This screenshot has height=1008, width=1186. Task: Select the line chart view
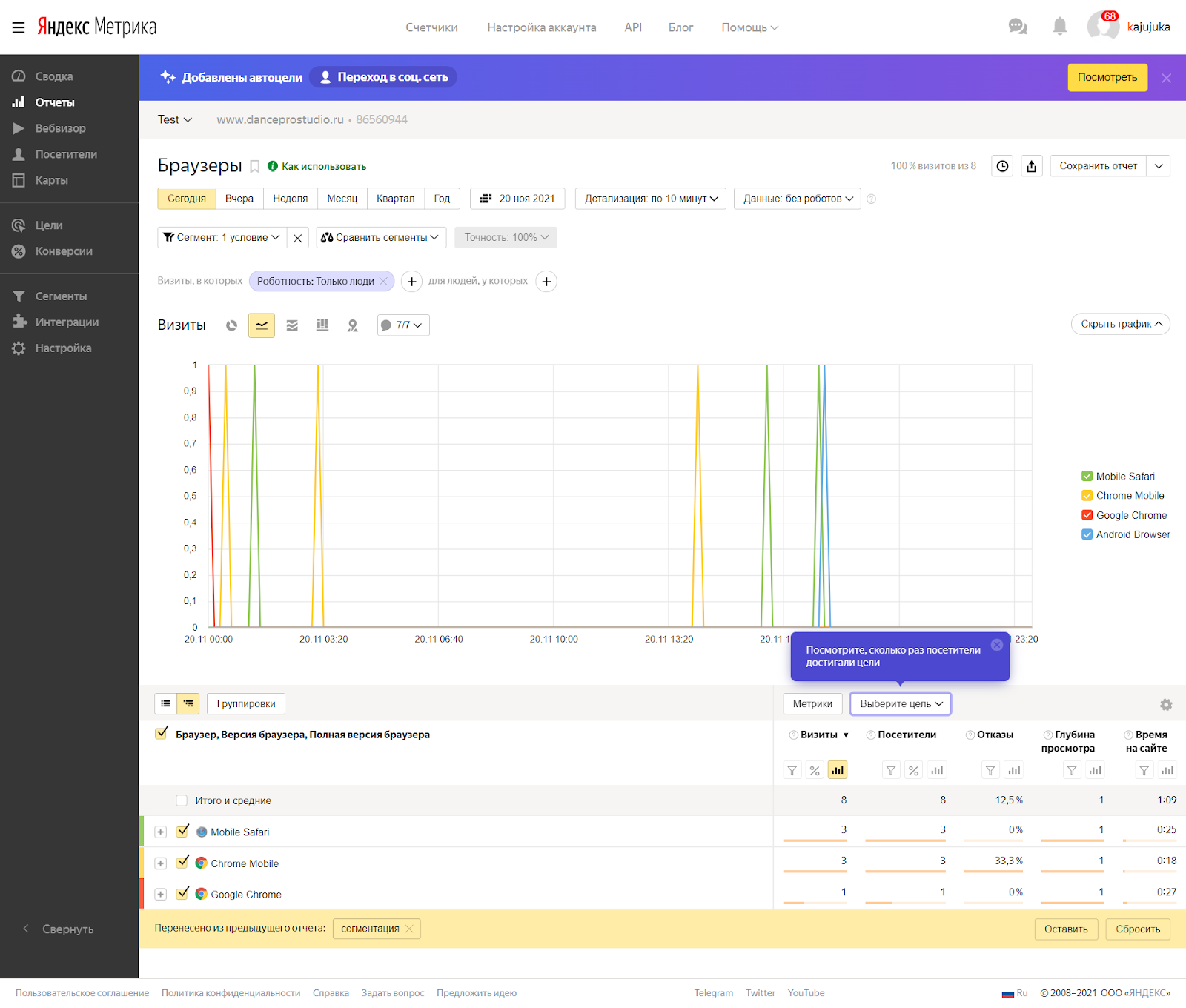pos(262,325)
